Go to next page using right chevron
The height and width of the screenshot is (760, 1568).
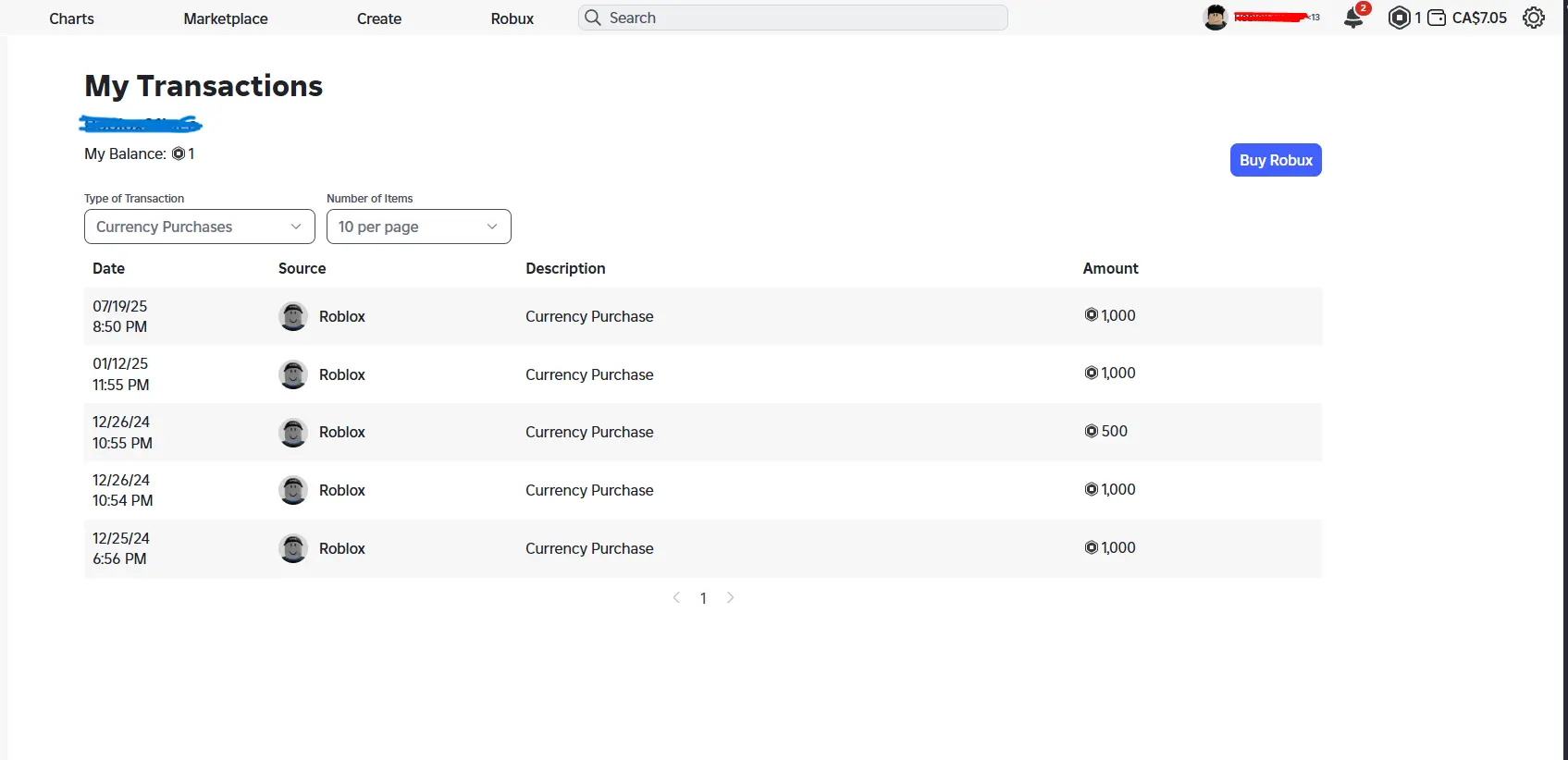pos(730,598)
